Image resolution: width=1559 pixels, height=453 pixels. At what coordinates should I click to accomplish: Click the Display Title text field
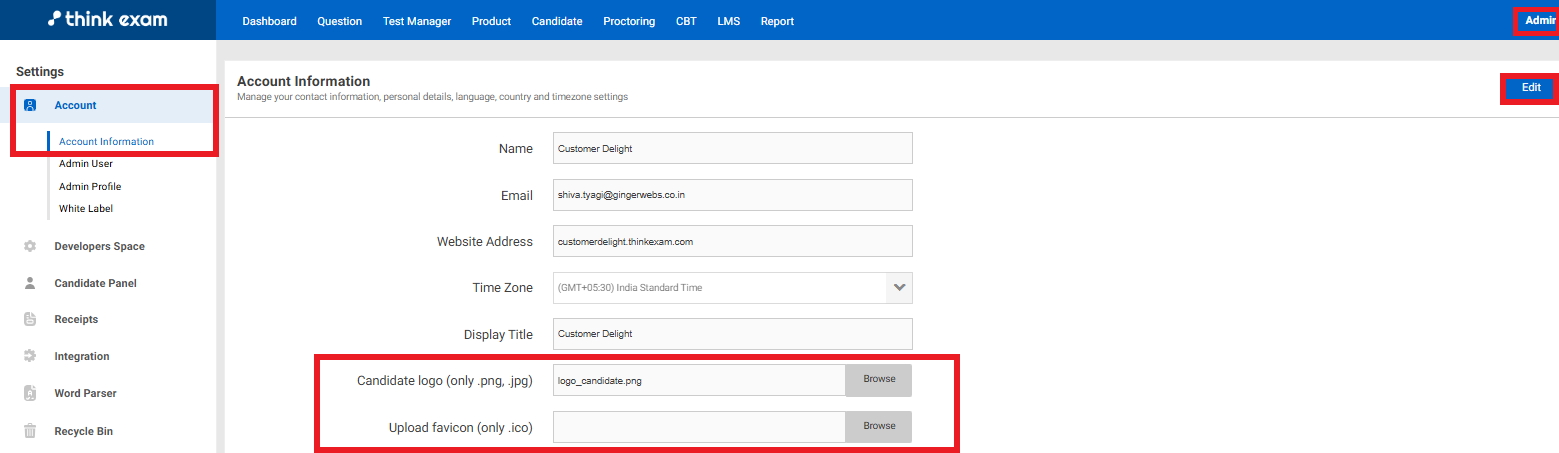pyautogui.click(x=732, y=334)
